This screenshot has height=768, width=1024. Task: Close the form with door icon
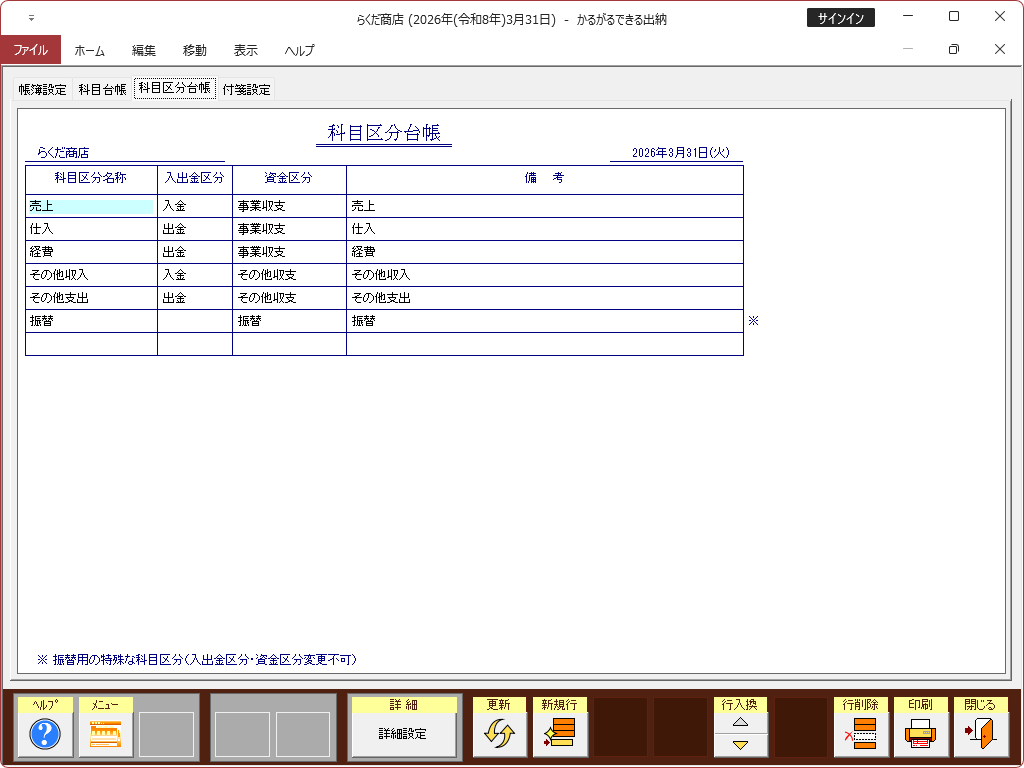[980, 735]
